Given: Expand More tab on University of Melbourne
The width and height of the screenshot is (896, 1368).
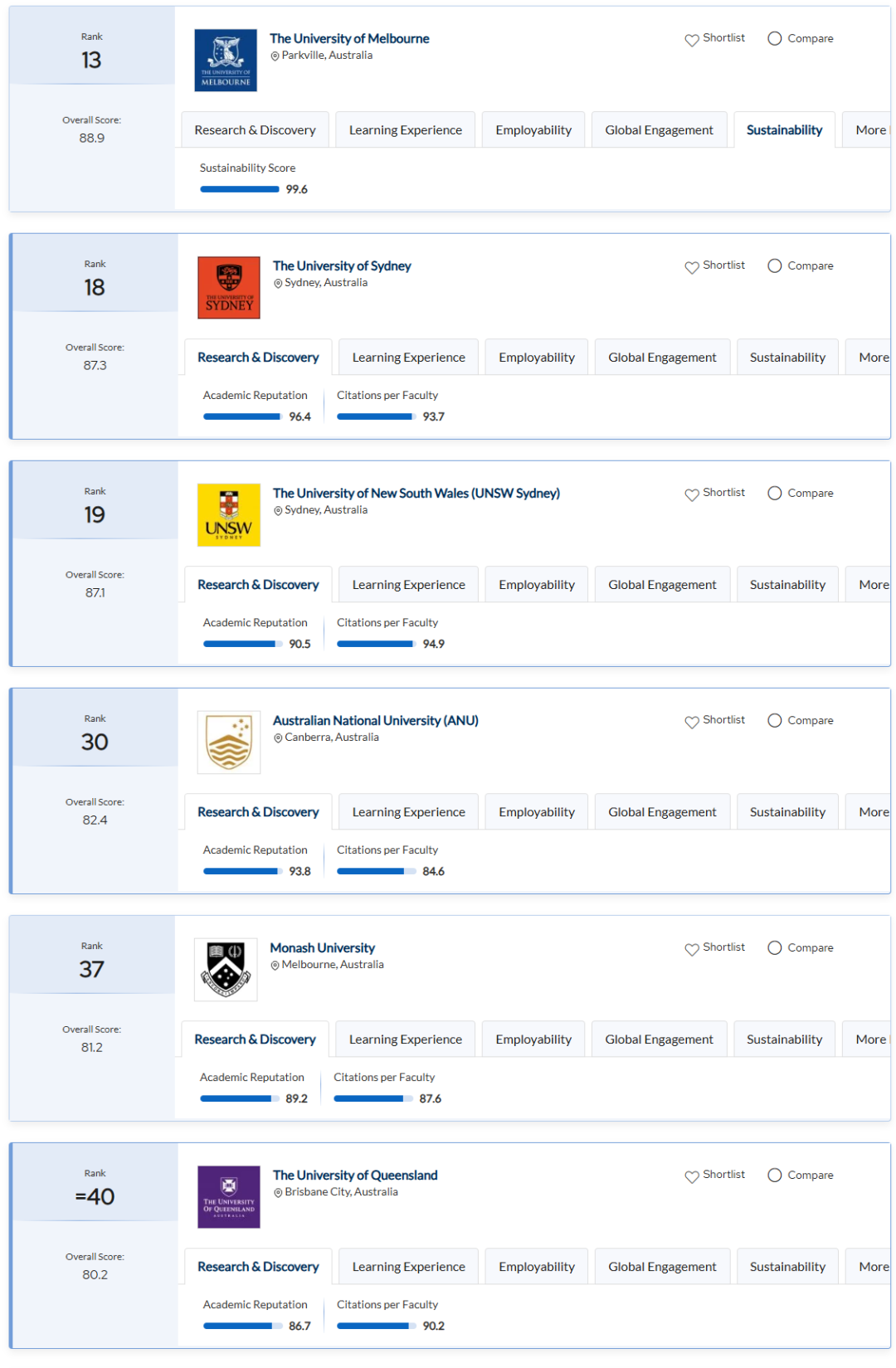Looking at the screenshot, I should click(868, 130).
